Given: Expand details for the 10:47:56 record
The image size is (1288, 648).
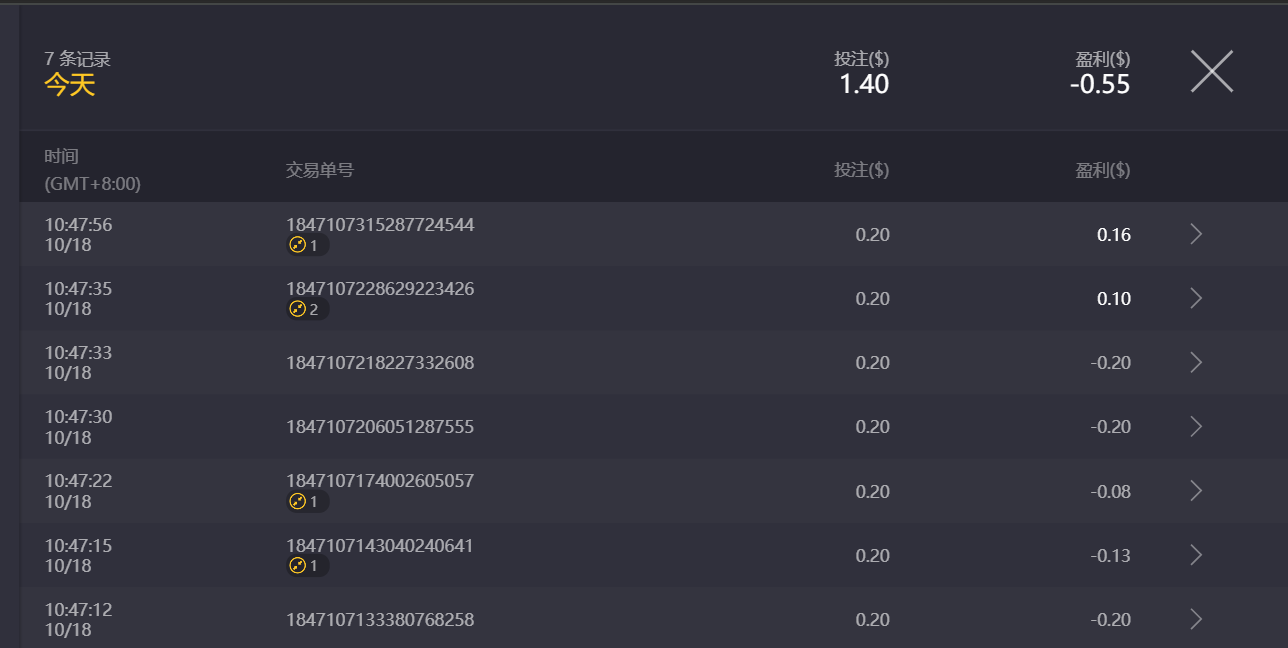Looking at the screenshot, I should click(1196, 234).
